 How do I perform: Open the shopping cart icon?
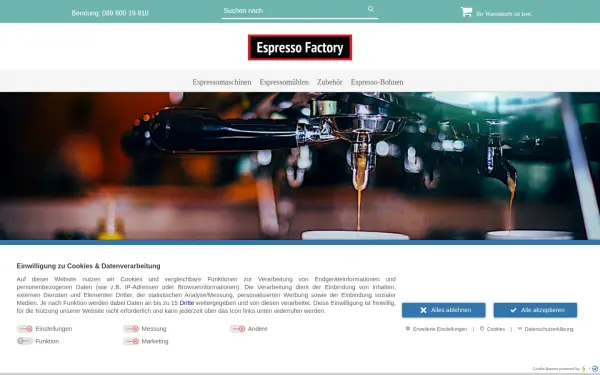click(466, 12)
